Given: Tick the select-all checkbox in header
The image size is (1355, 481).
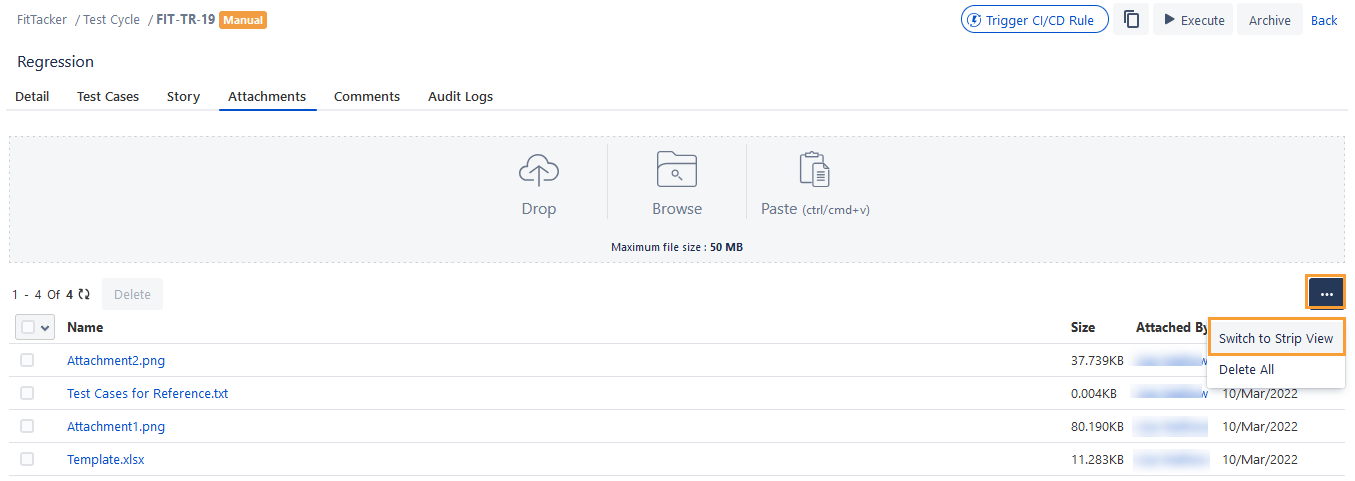Looking at the screenshot, I should (28, 327).
